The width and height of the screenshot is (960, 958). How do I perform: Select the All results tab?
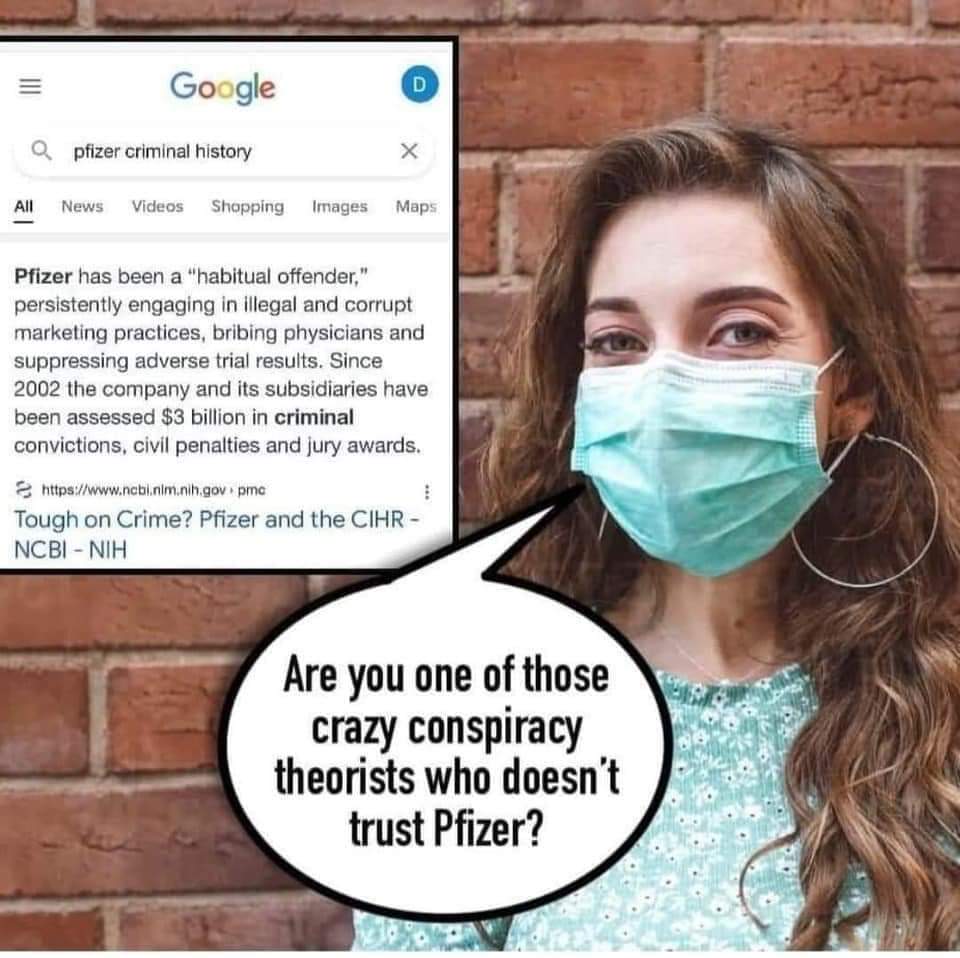tap(23, 206)
